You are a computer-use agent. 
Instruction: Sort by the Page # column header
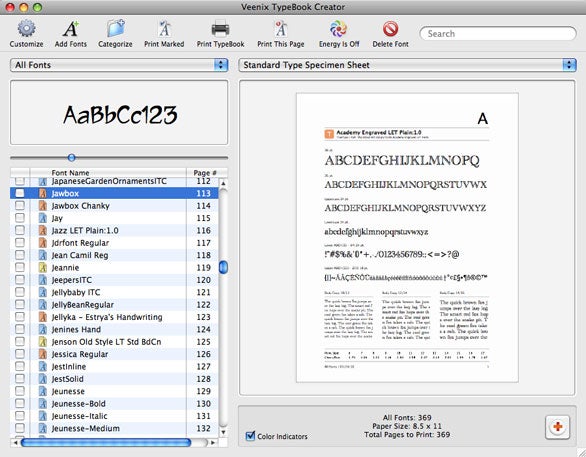[x=205, y=173]
